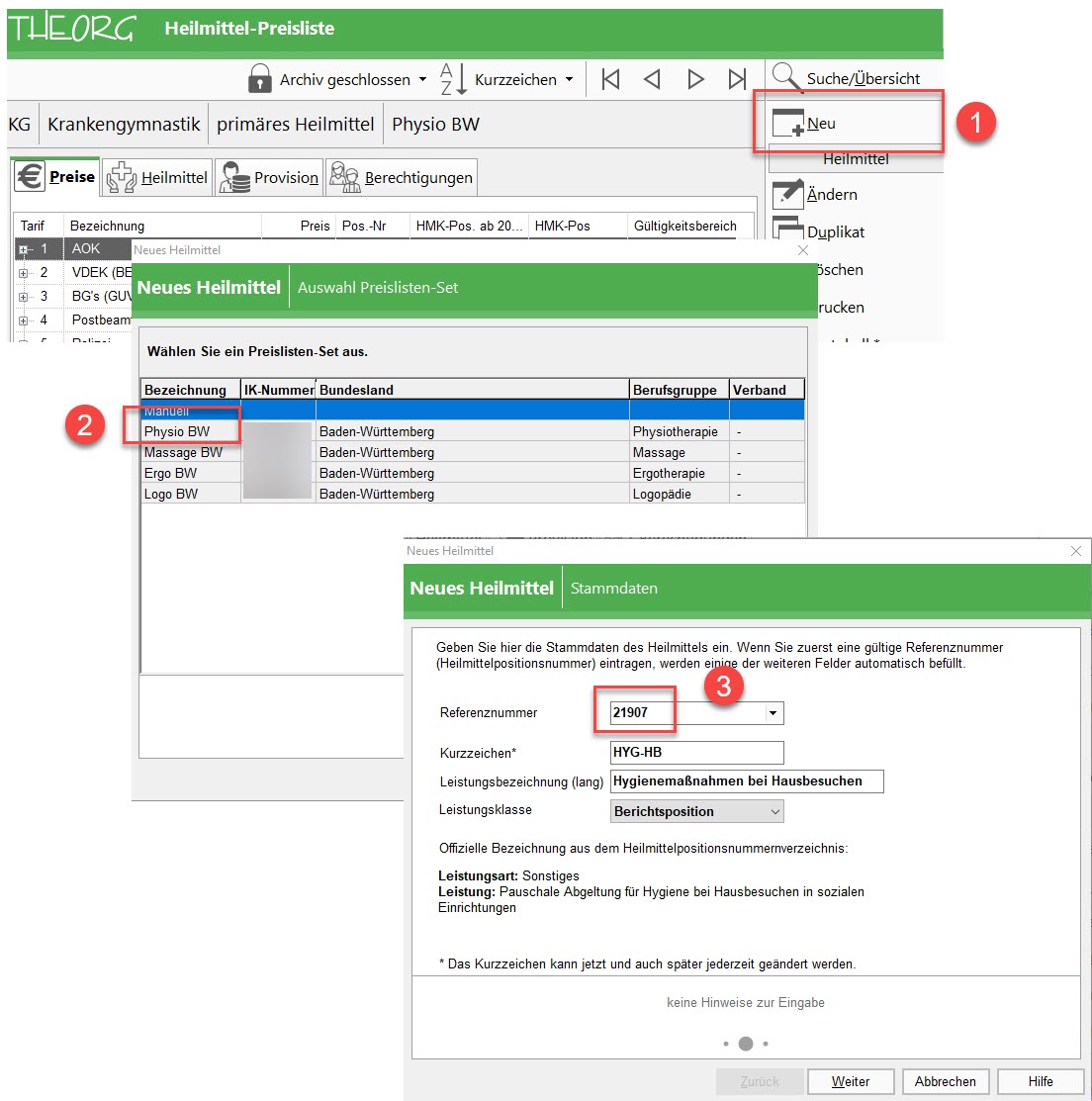Screen dimensions: 1092x1101
Task: Click the hands icon on Heilmittel tab
Action: click(x=121, y=177)
